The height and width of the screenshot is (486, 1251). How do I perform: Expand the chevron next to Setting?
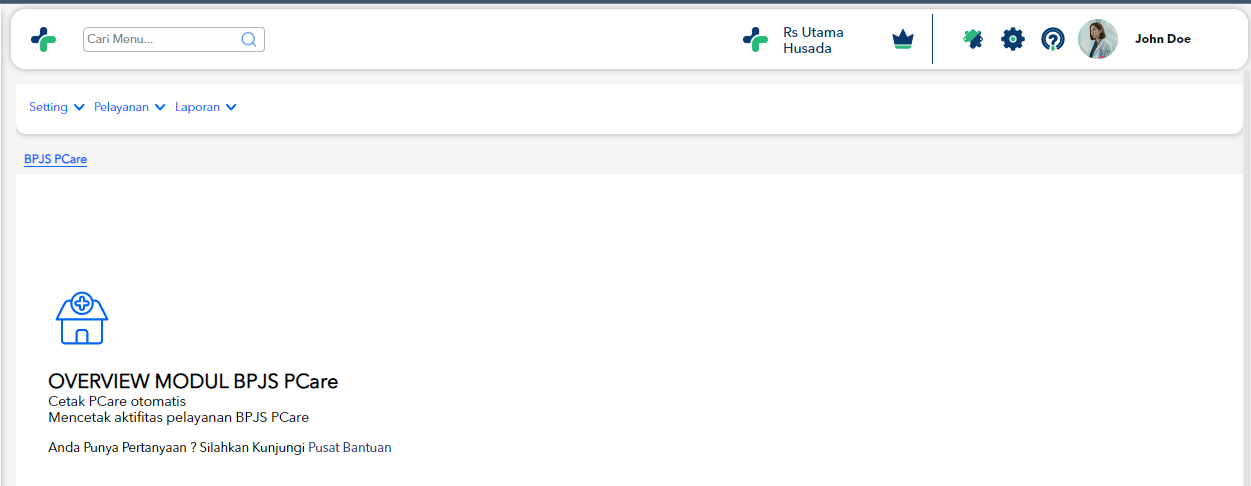click(79, 107)
